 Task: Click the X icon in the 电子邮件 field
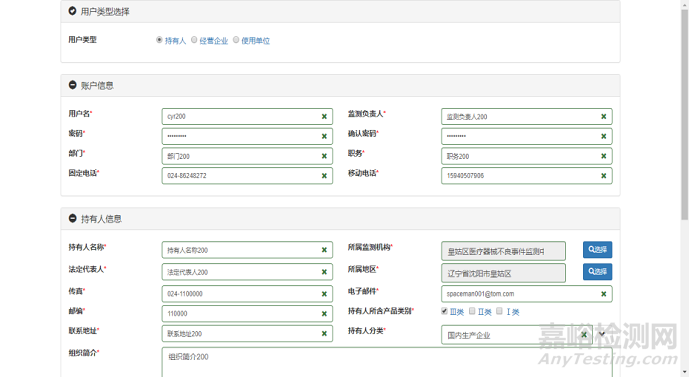tap(604, 294)
